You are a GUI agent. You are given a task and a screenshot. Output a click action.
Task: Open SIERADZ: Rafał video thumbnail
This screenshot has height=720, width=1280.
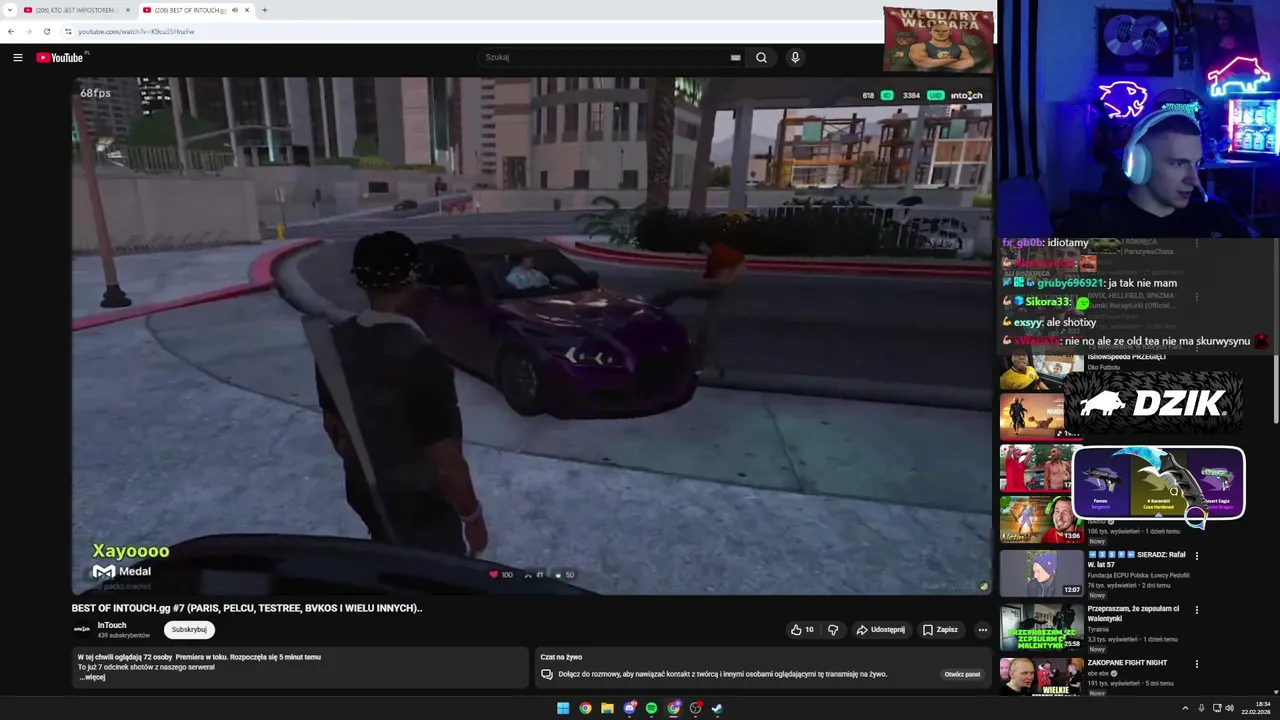[x=1041, y=573]
